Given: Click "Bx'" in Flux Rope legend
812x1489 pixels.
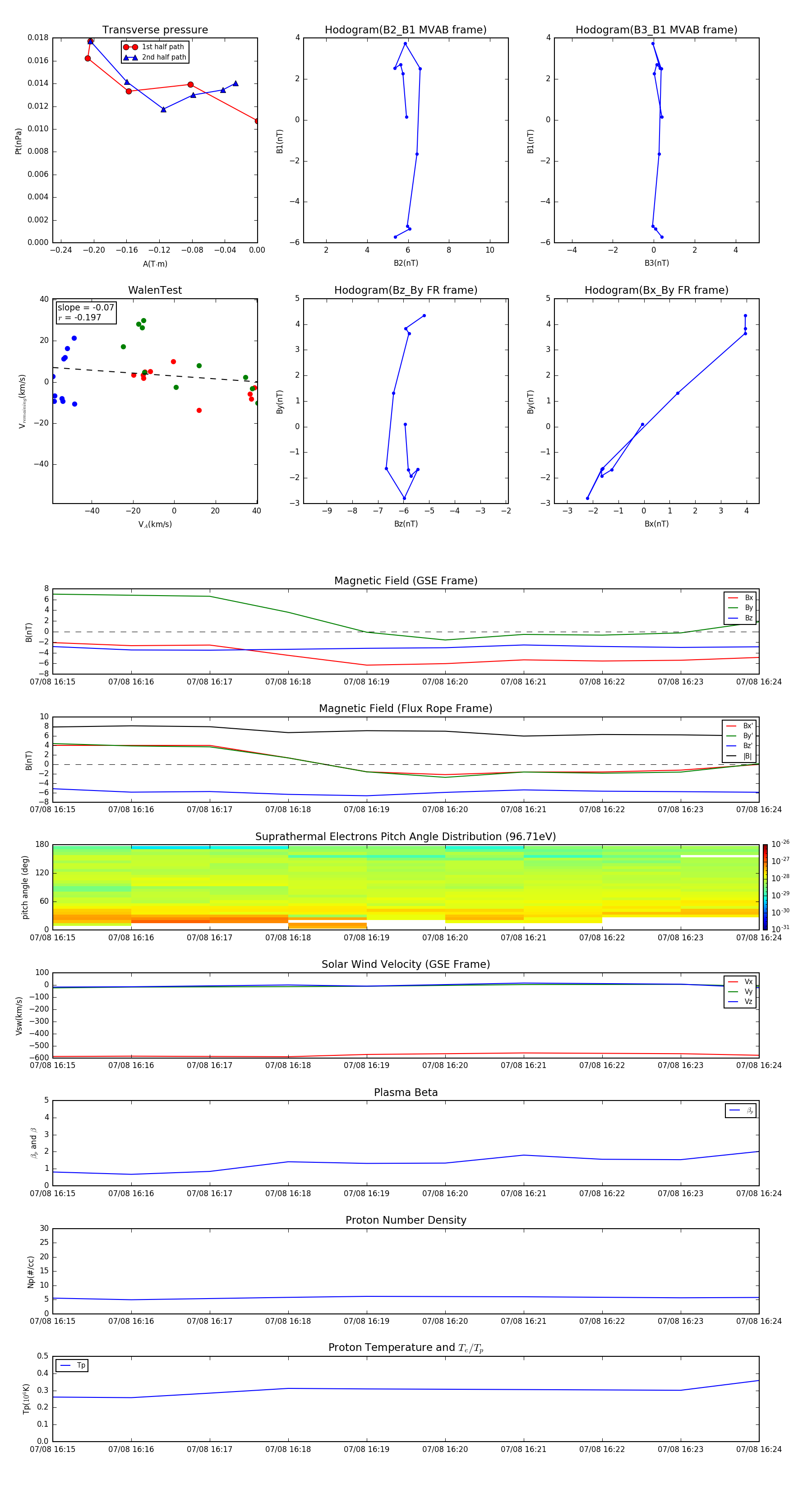Looking at the screenshot, I should [x=747, y=726].
